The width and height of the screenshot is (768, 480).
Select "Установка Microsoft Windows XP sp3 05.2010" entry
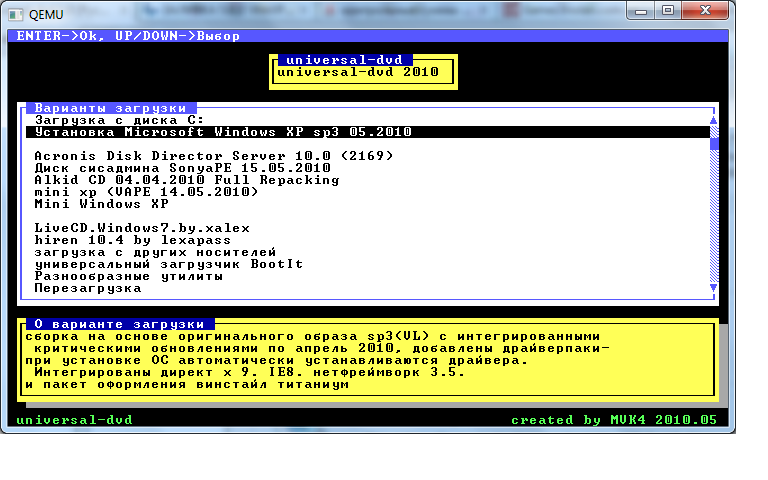[x=223, y=132]
